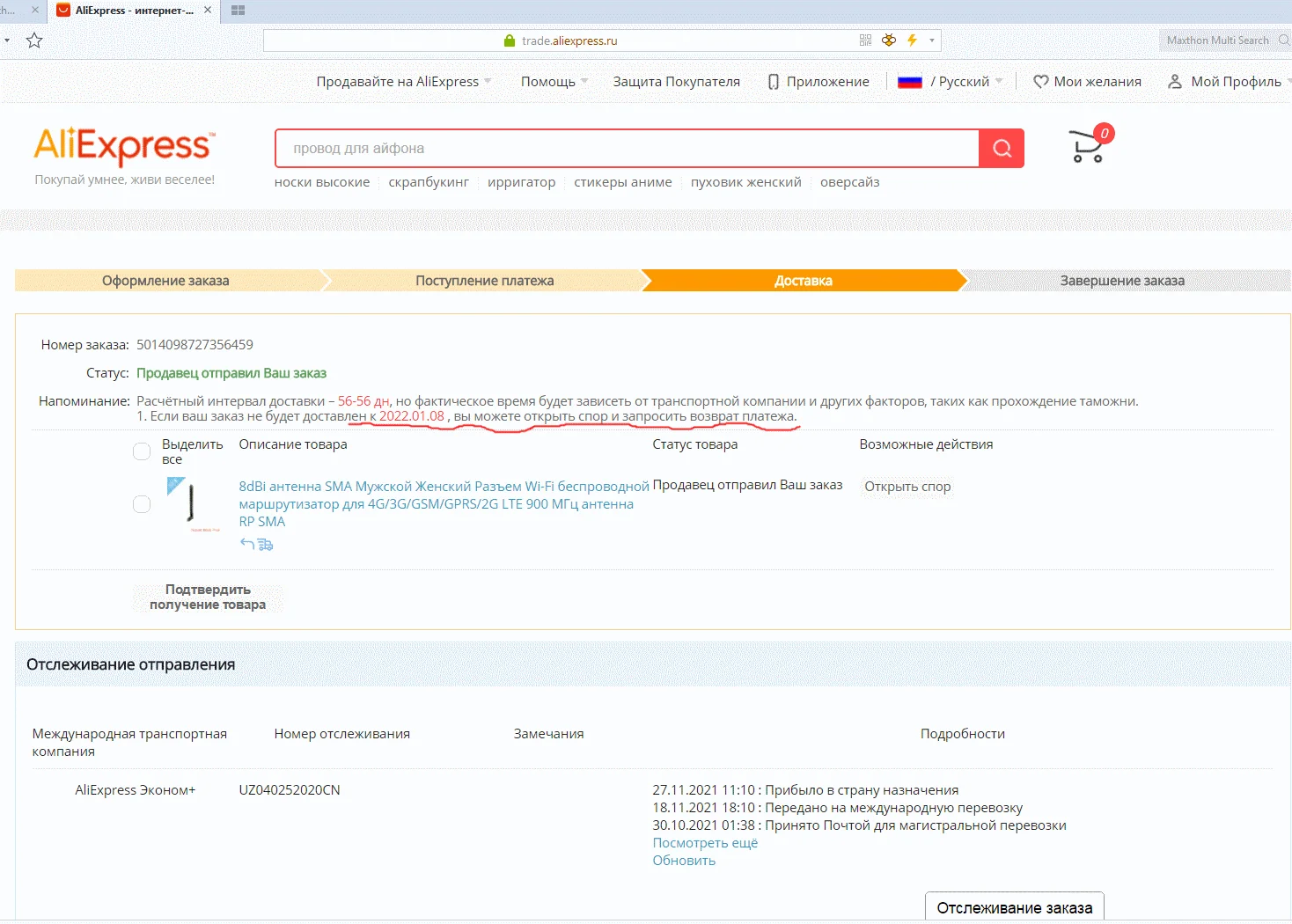Viewport: 1292px width, 924px height.
Task: Click the Russian flag icon
Action: click(x=910, y=82)
